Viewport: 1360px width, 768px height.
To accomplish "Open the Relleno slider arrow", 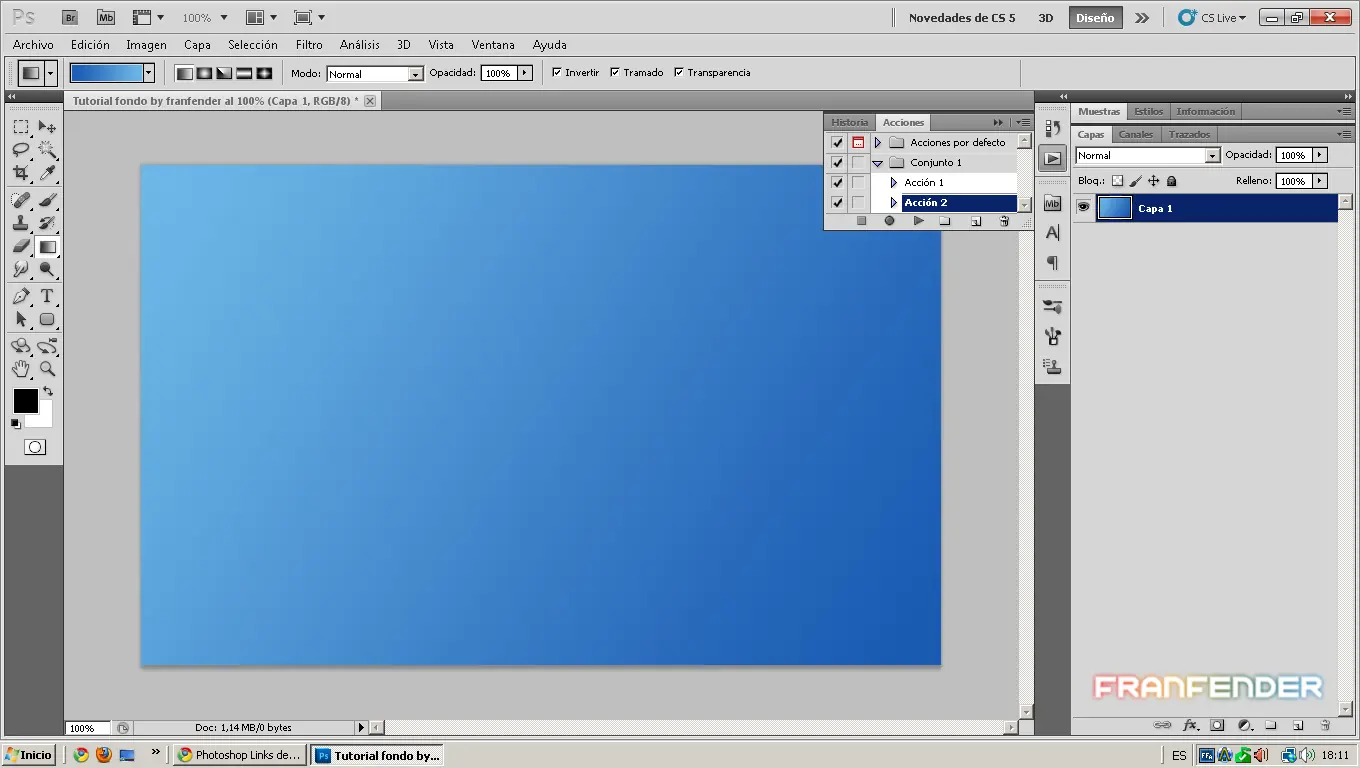I will [1320, 181].
